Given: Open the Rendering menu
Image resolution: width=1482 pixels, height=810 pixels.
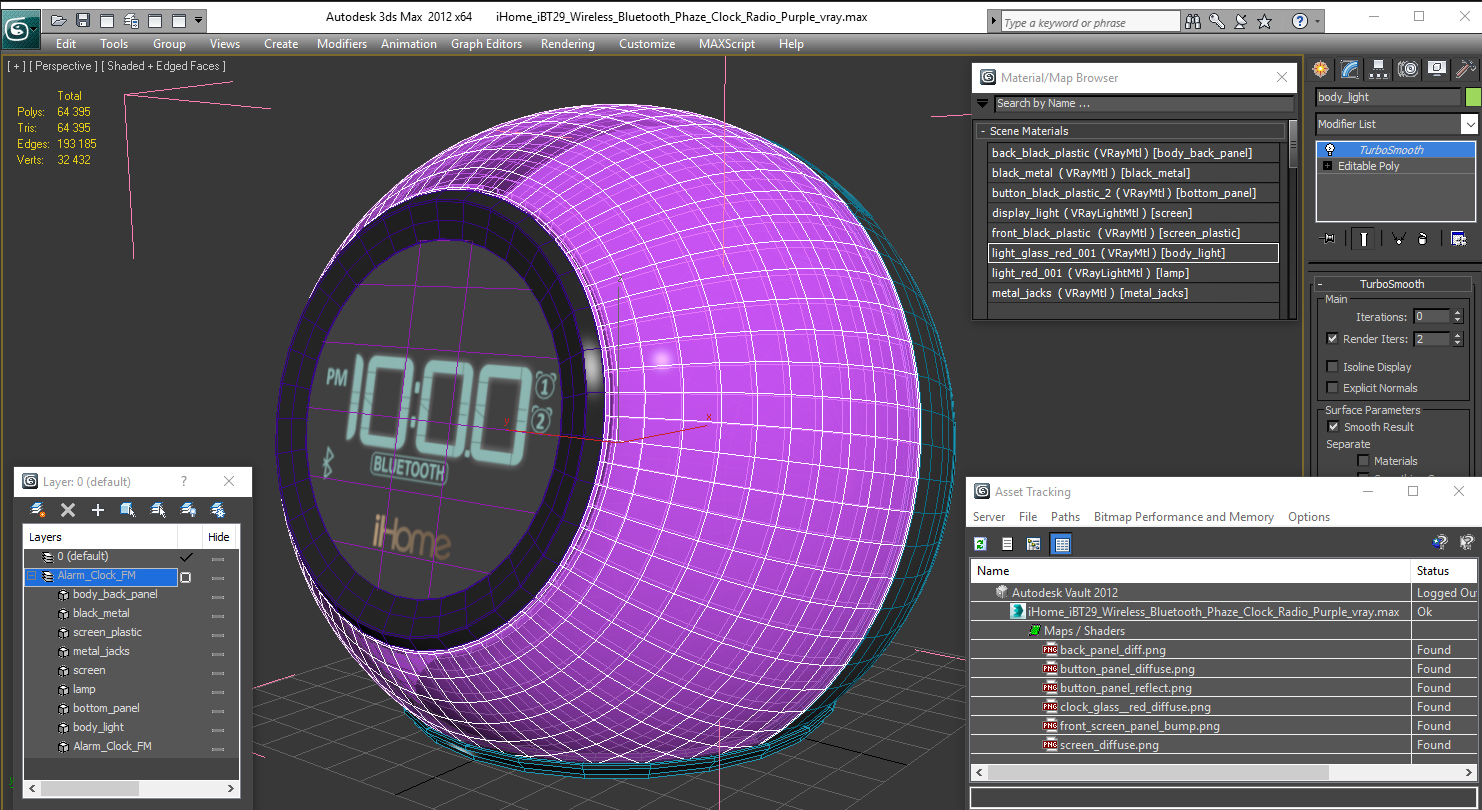Looking at the screenshot, I should (567, 44).
